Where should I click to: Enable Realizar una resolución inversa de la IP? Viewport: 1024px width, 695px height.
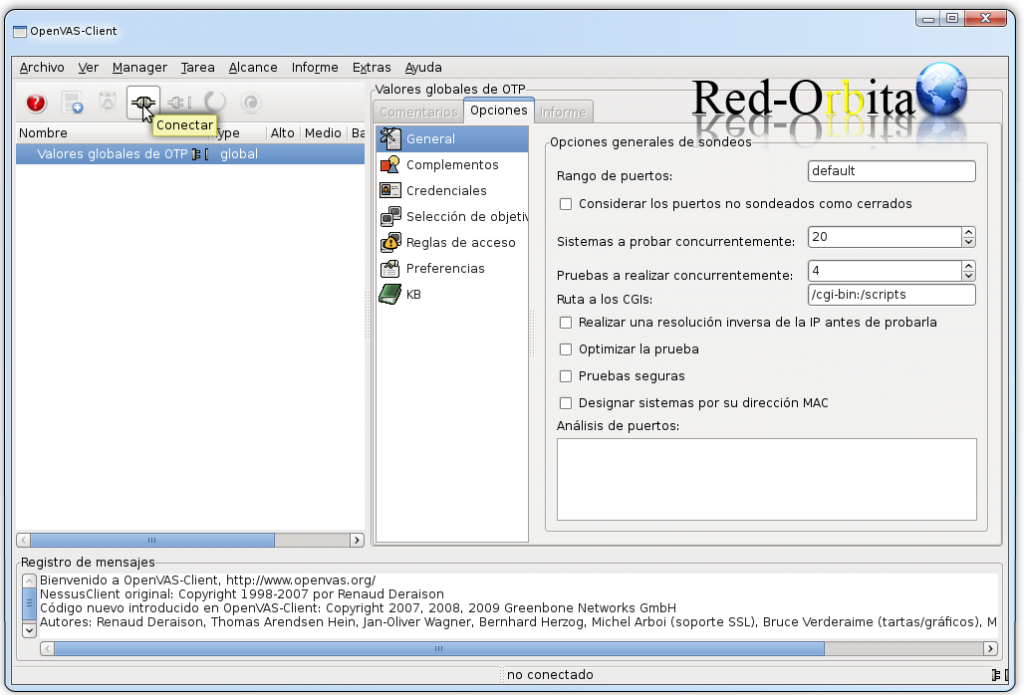pyautogui.click(x=566, y=323)
